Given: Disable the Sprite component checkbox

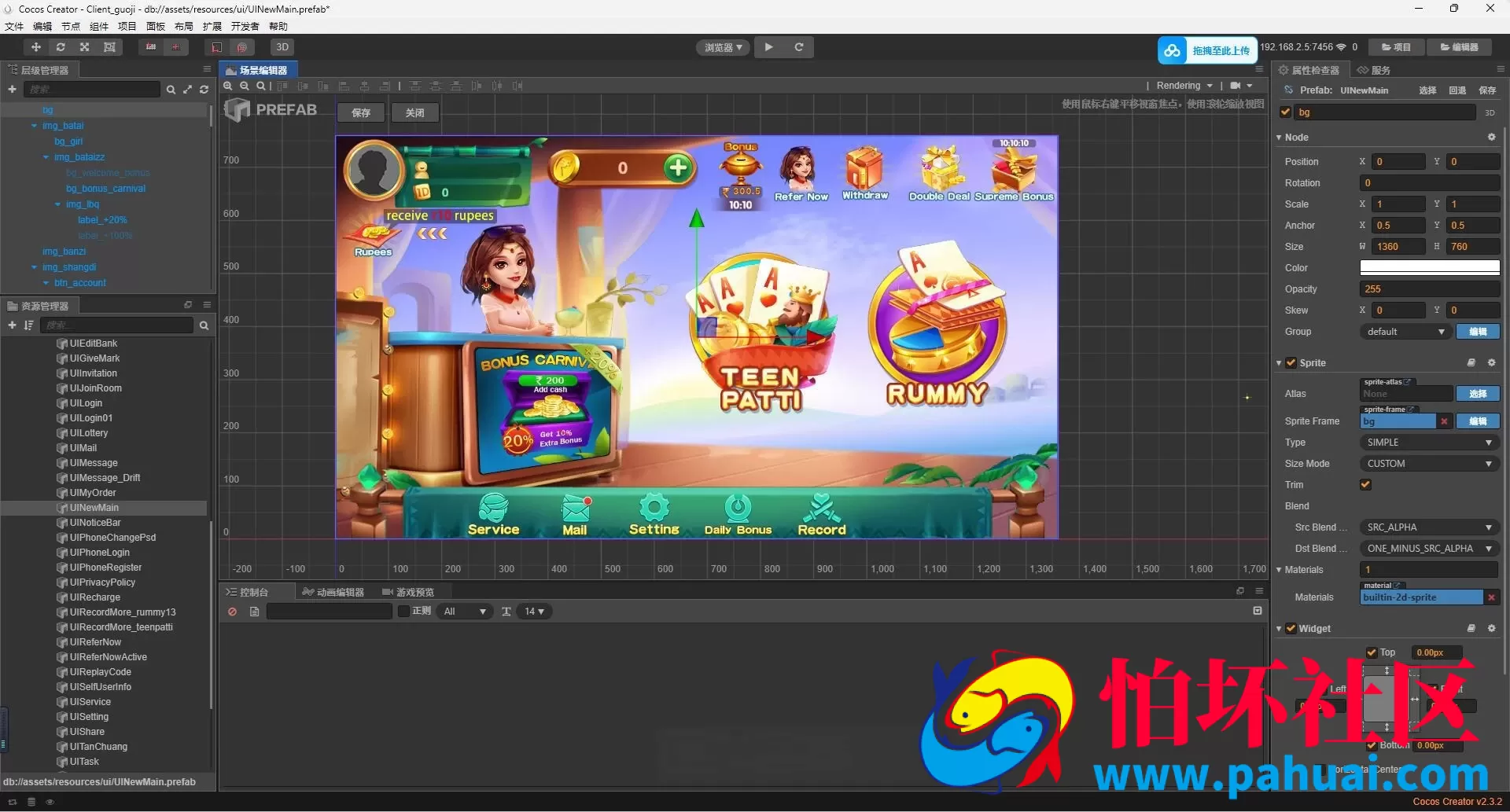Looking at the screenshot, I should point(1291,362).
